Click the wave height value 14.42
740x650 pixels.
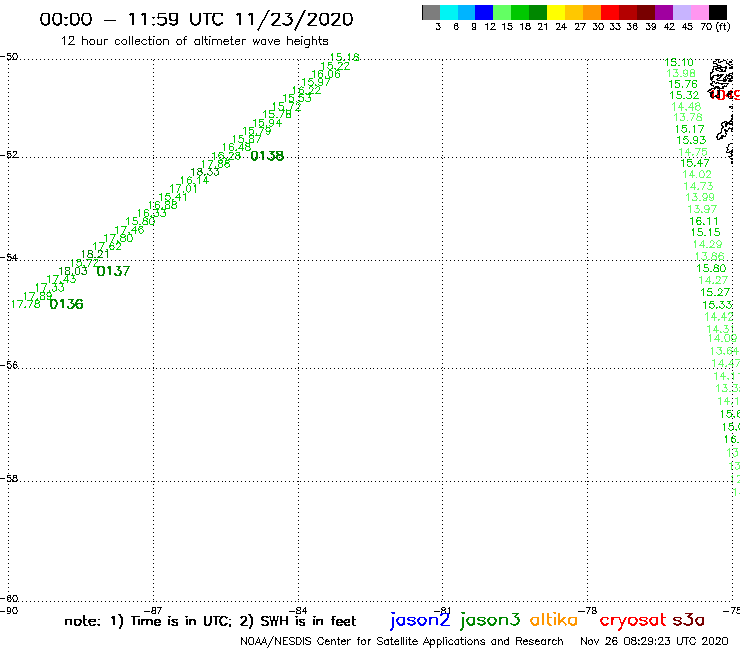[719, 317]
